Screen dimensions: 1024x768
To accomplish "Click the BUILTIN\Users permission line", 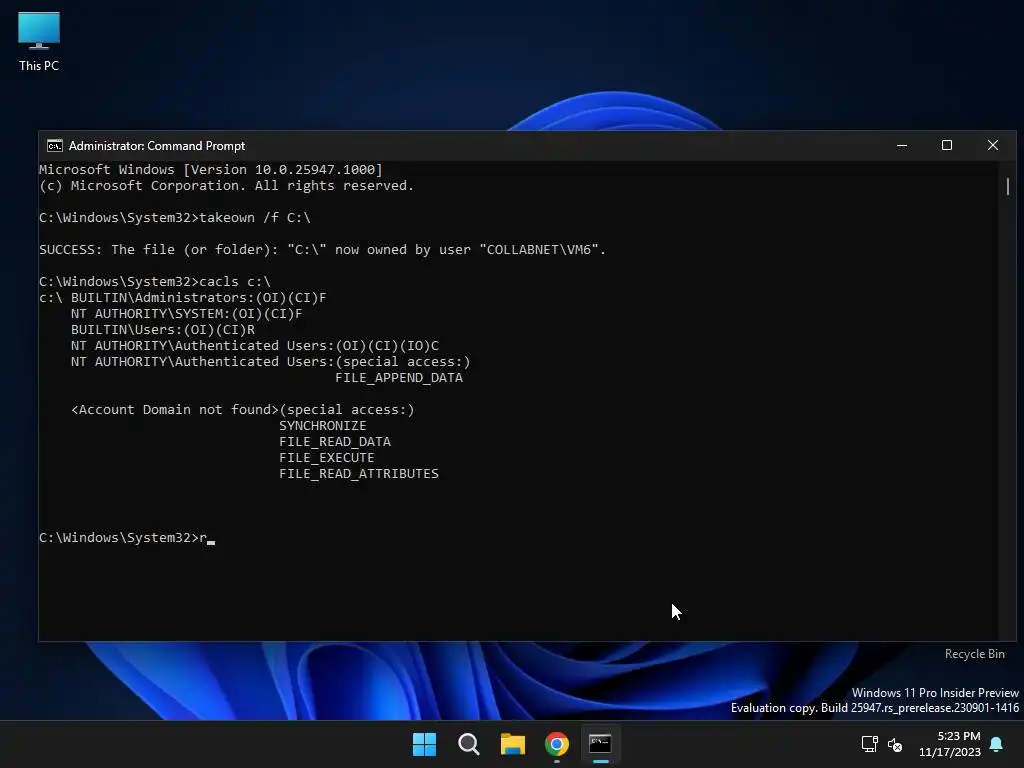I will point(163,330).
